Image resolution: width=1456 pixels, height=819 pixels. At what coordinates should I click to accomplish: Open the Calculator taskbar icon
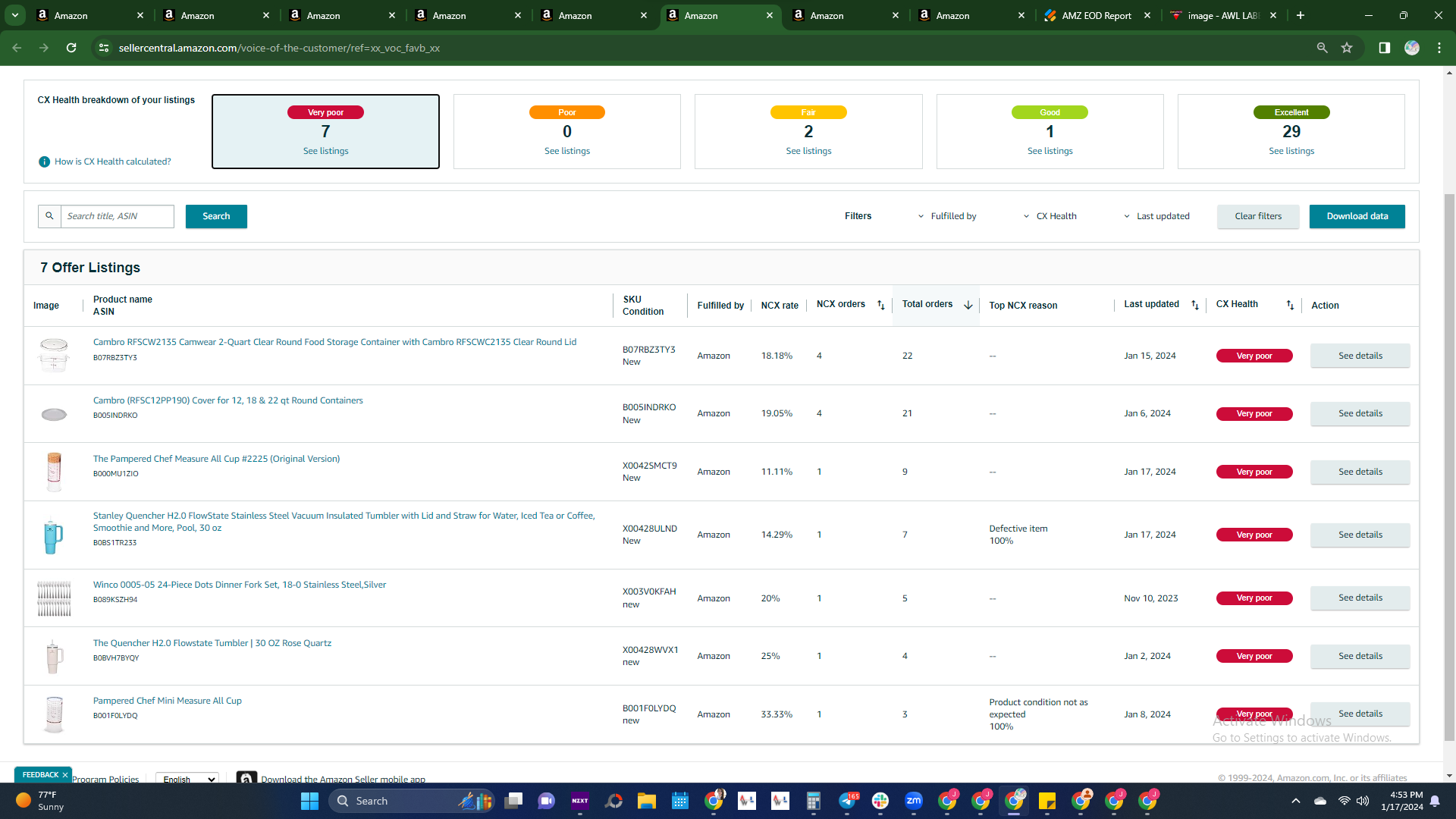[x=814, y=801]
